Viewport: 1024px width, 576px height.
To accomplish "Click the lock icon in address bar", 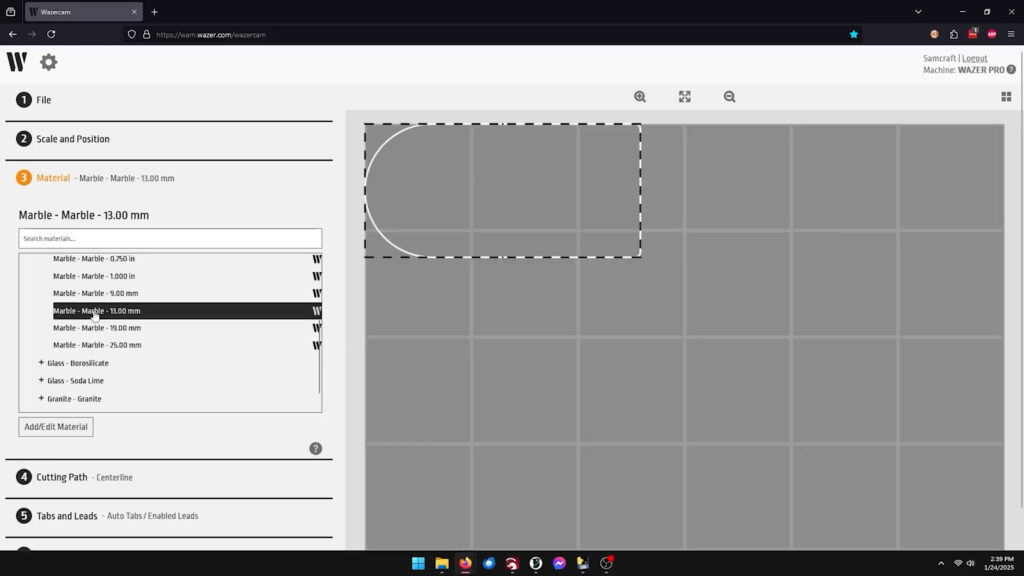I will point(146,35).
